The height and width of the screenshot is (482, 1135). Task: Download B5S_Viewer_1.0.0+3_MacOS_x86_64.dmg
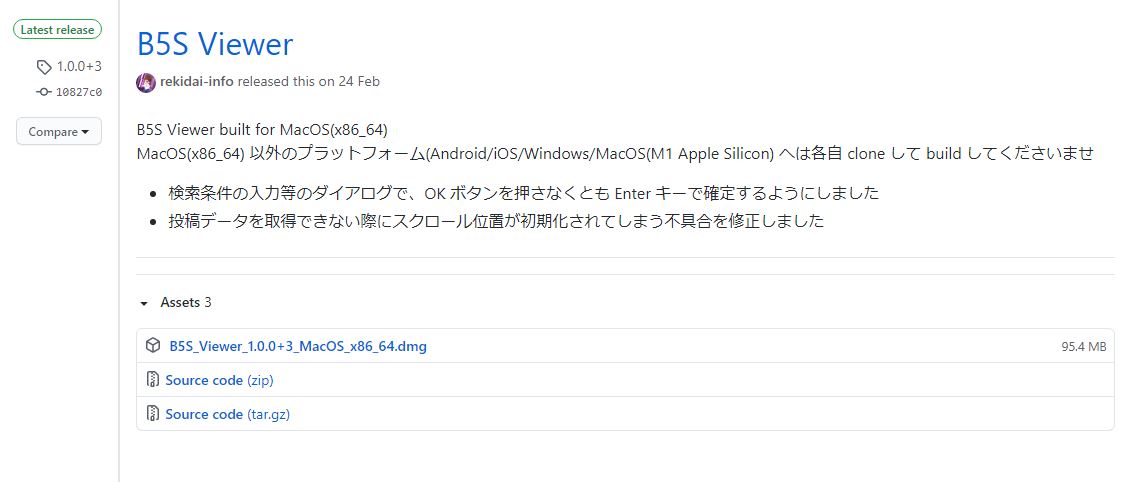coord(298,346)
